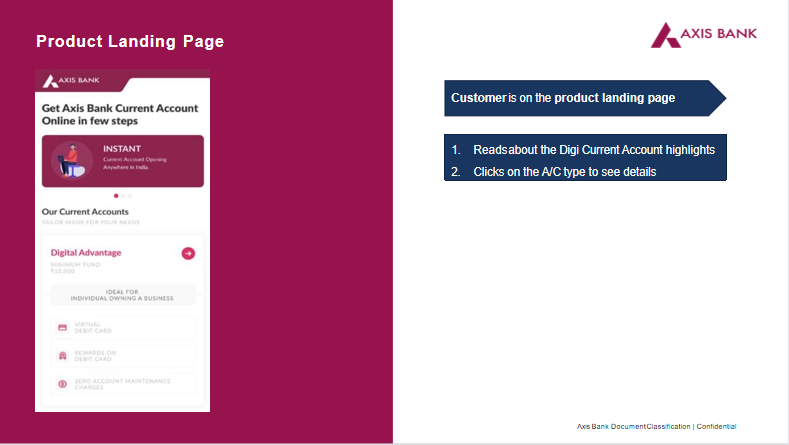Click the rewards on debit card icon
This screenshot has height=445, width=789.
click(62, 356)
